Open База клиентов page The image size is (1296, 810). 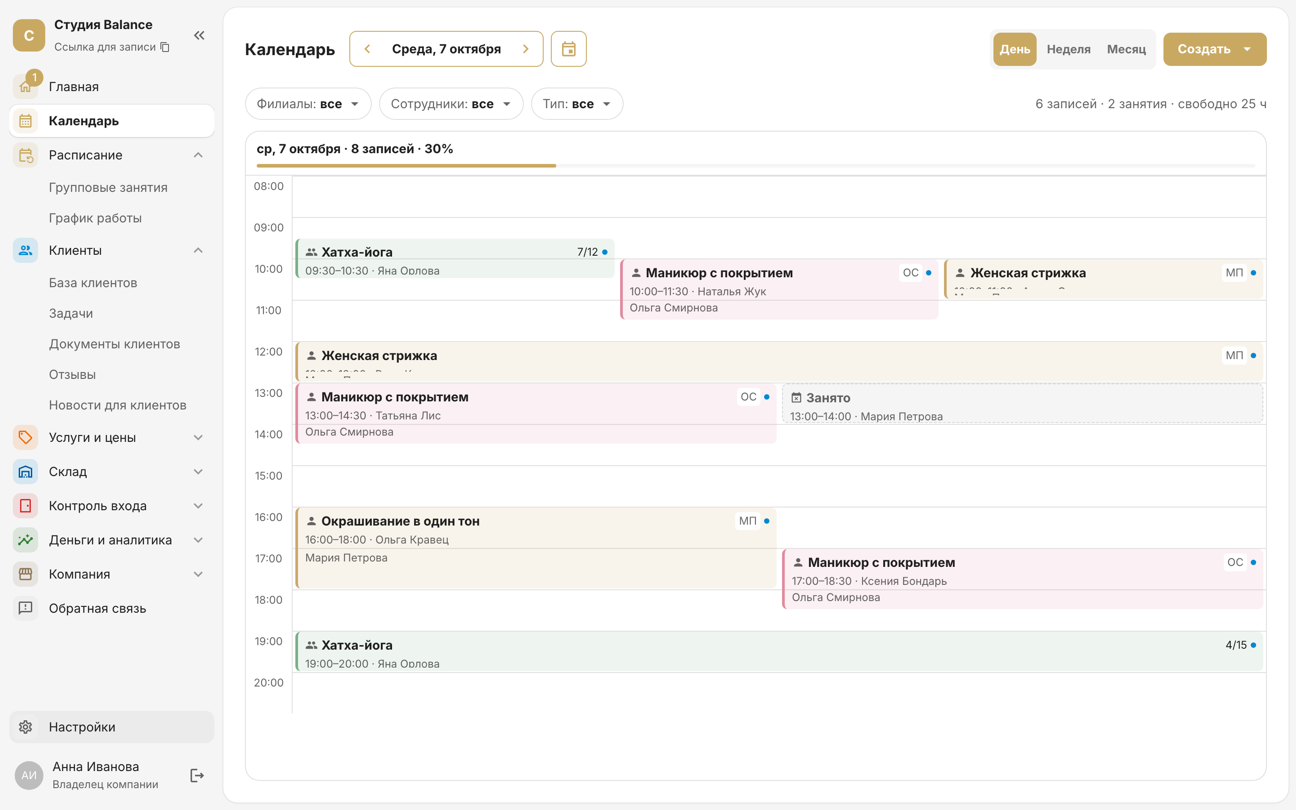[x=93, y=283]
